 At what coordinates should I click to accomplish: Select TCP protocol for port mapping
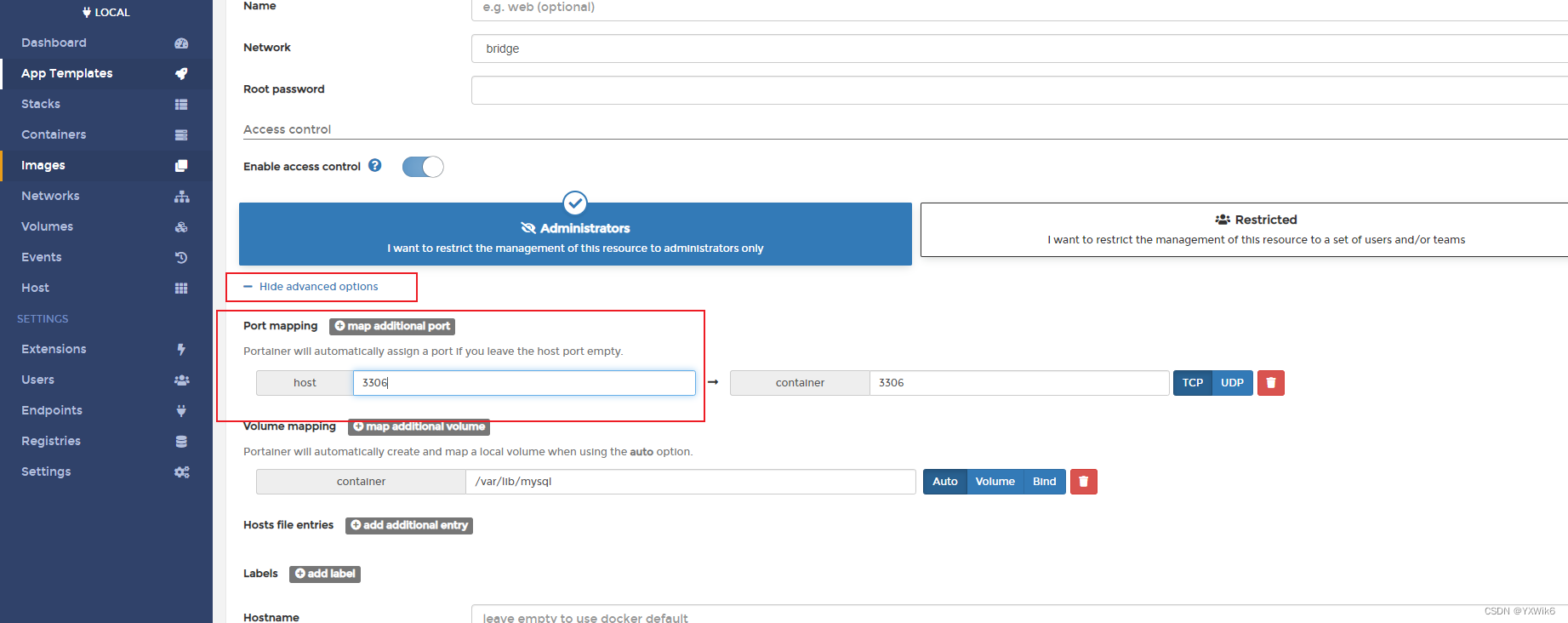1193,383
